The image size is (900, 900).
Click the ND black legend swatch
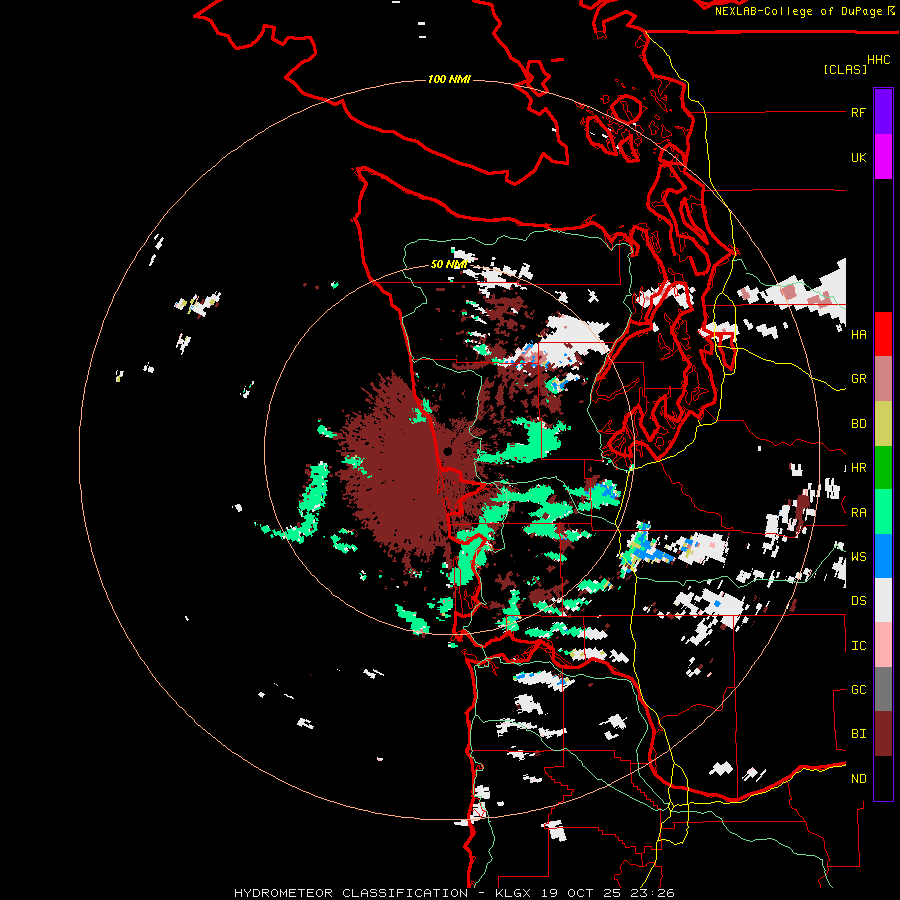point(883,778)
